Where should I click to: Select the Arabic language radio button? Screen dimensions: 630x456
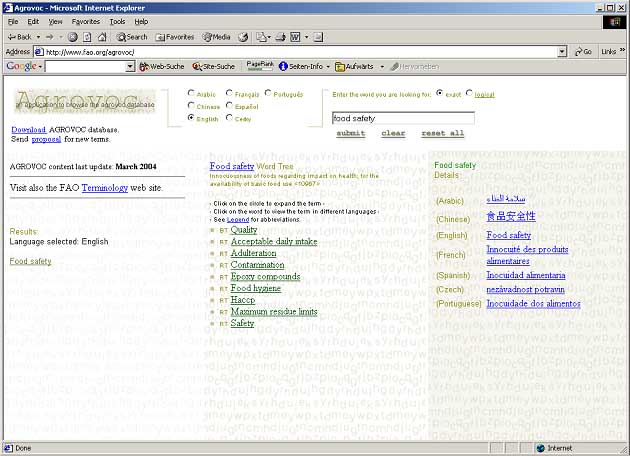point(191,93)
